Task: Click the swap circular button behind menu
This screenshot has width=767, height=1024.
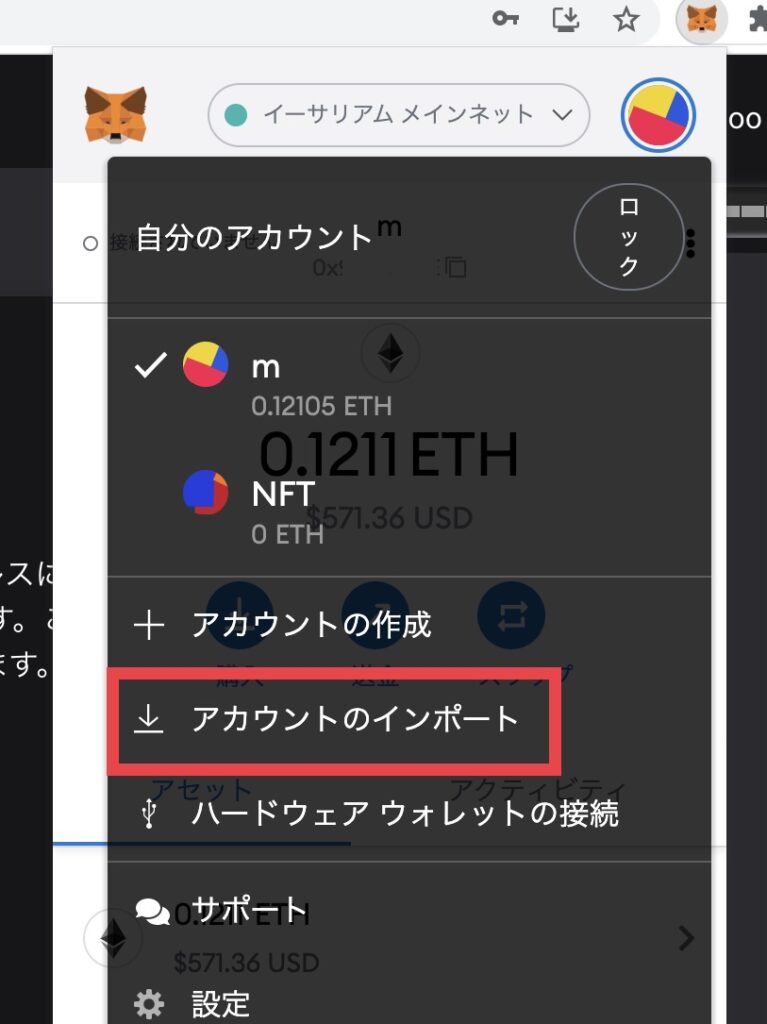Action: [x=512, y=615]
